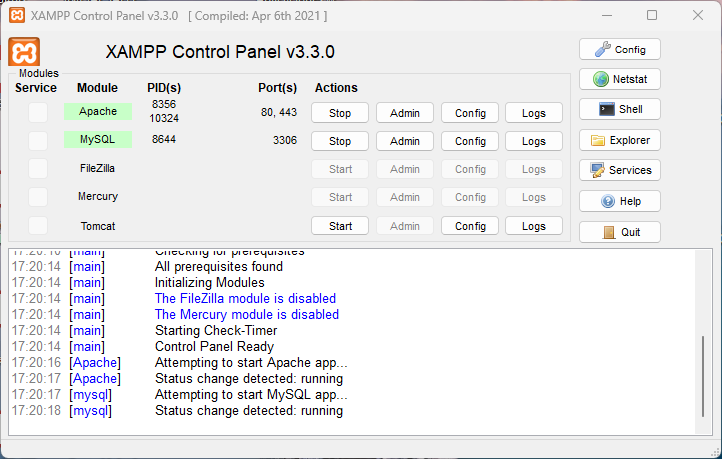The height and width of the screenshot is (459, 722).
Task: Stop the MySQL module
Action: click(340, 141)
